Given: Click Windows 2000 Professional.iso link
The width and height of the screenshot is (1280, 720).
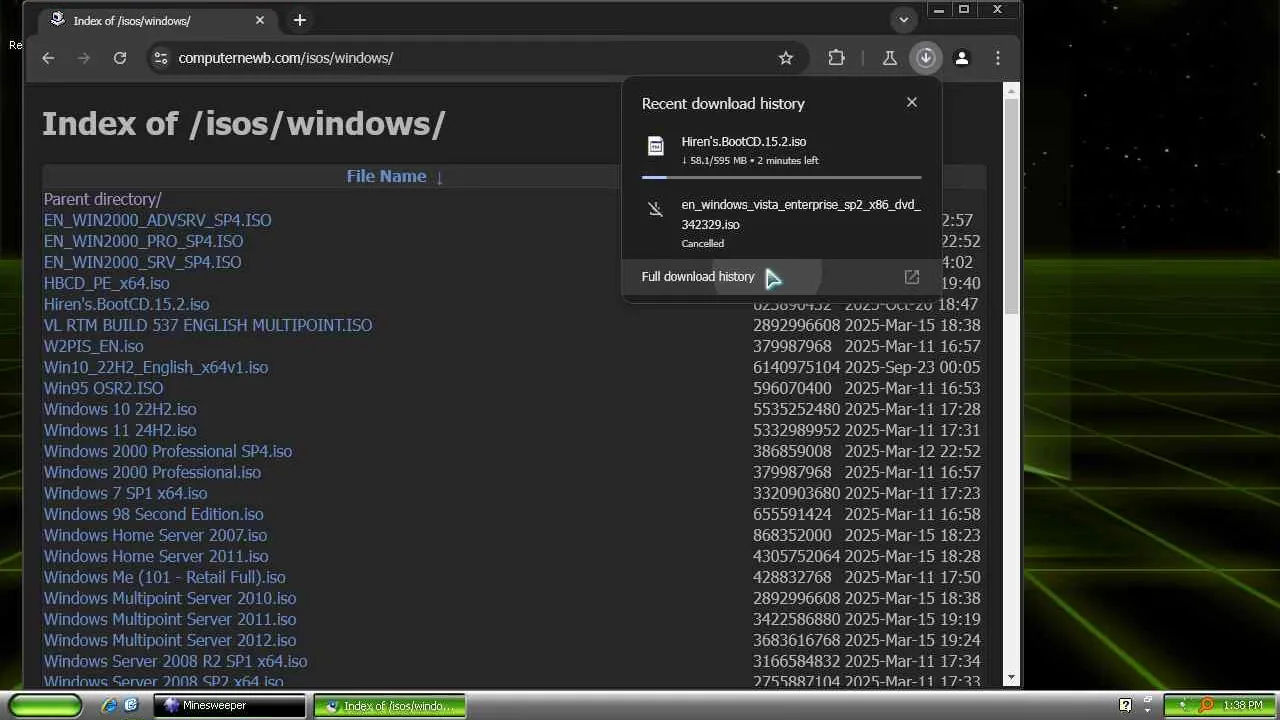Looking at the screenshot, I should point(152,472).
